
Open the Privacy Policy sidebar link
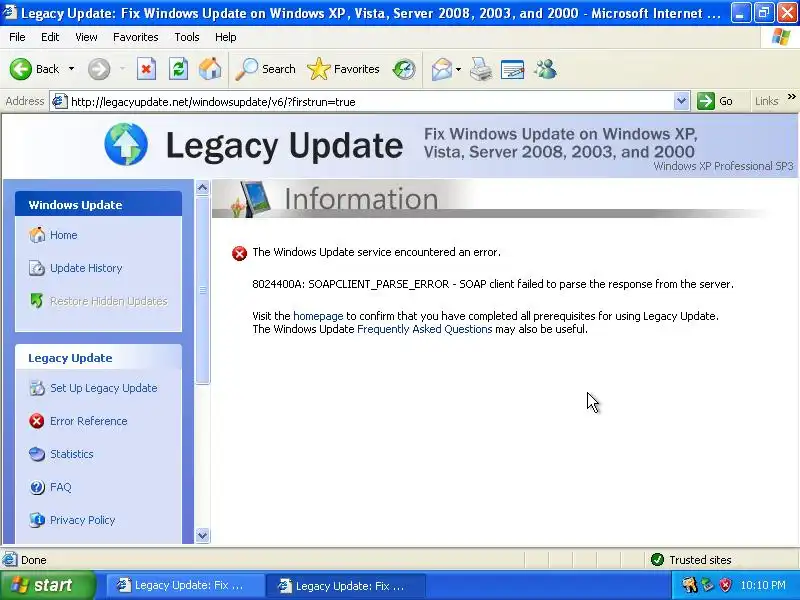click(x=83, y=520)
